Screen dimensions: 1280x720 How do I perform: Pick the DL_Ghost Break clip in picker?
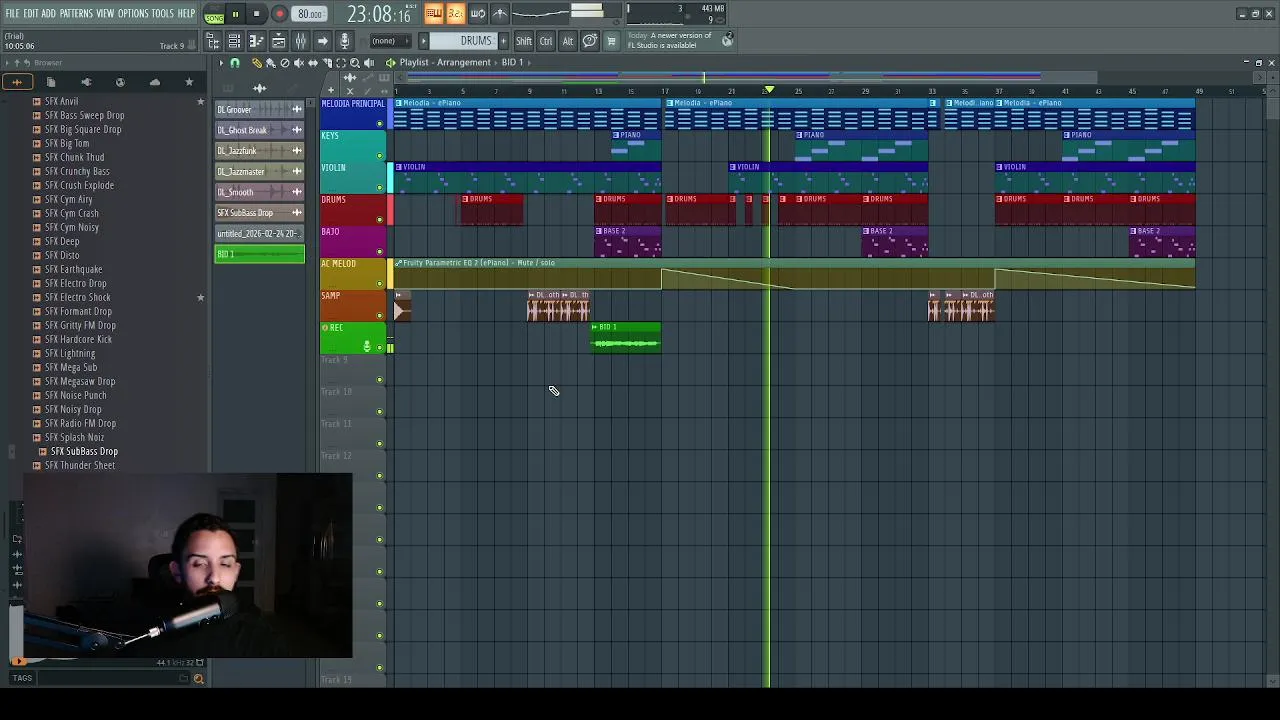coord(260,130)
